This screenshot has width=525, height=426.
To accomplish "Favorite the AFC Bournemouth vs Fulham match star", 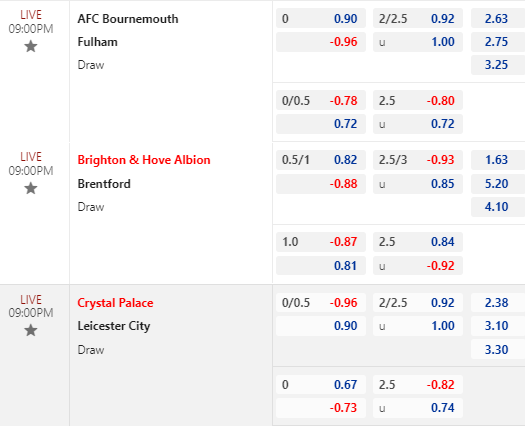I will [31, 46].
